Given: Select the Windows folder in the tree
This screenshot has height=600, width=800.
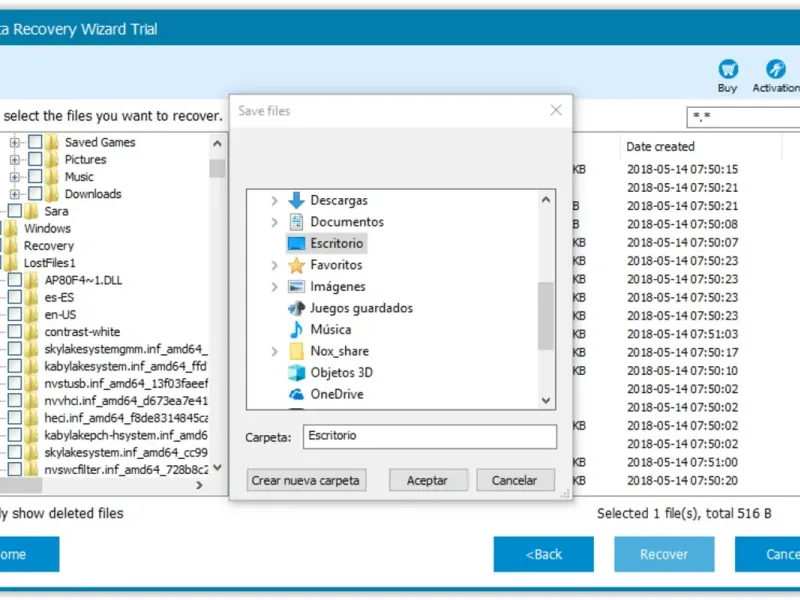Looking at the screenshot, I should coord(47,229).
